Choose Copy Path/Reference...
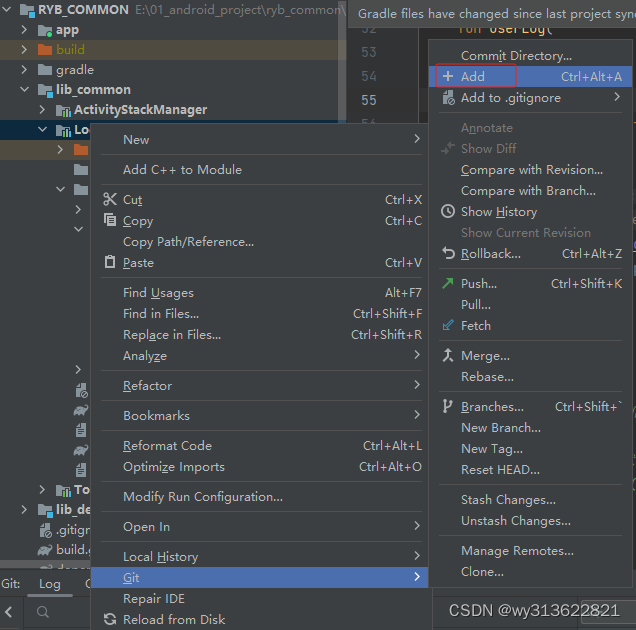This screenshot has height=630, width=636. pos(261,242)
